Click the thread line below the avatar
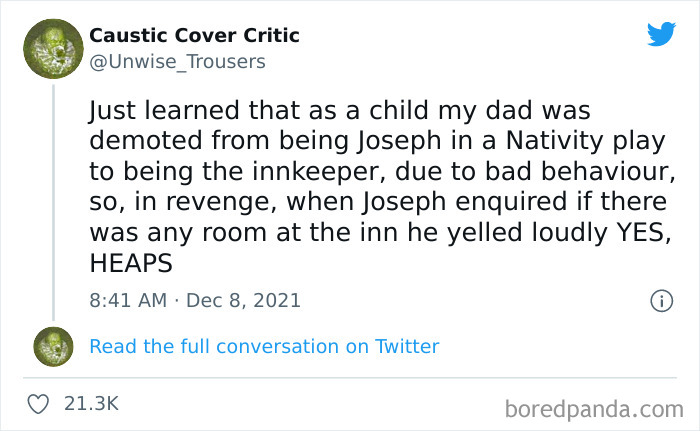The height and width of the screenshot is (431, 700). [x=53, y=200]
